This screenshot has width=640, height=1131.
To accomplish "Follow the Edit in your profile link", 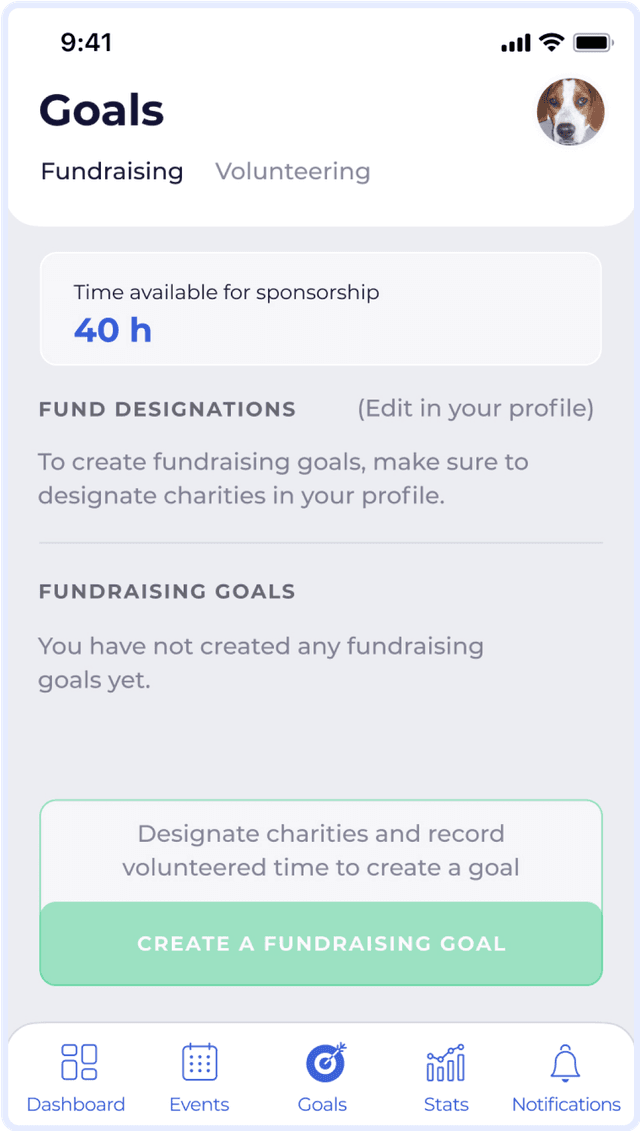I will click(476, 409).
